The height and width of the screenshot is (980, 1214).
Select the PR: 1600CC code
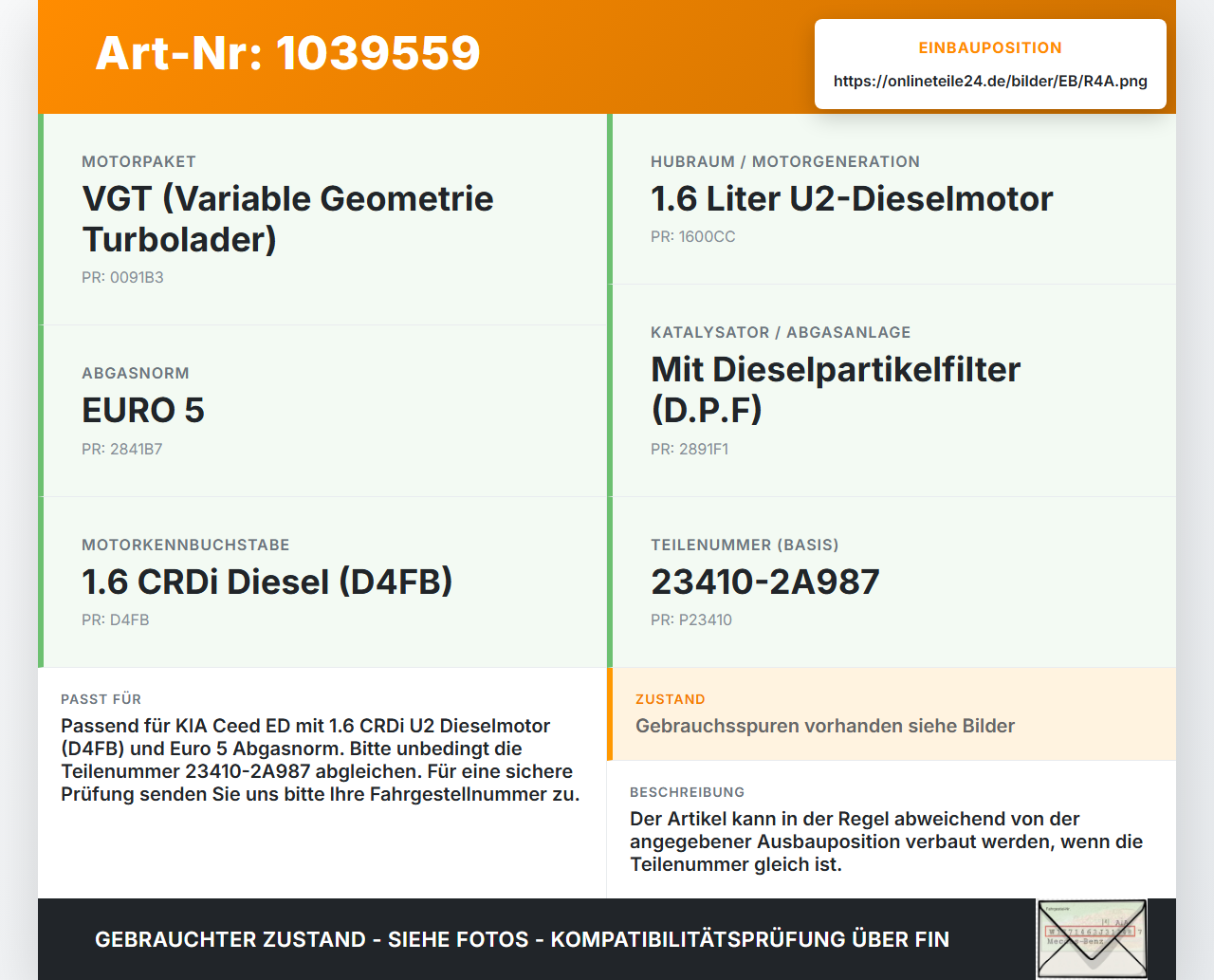[692, 237]
